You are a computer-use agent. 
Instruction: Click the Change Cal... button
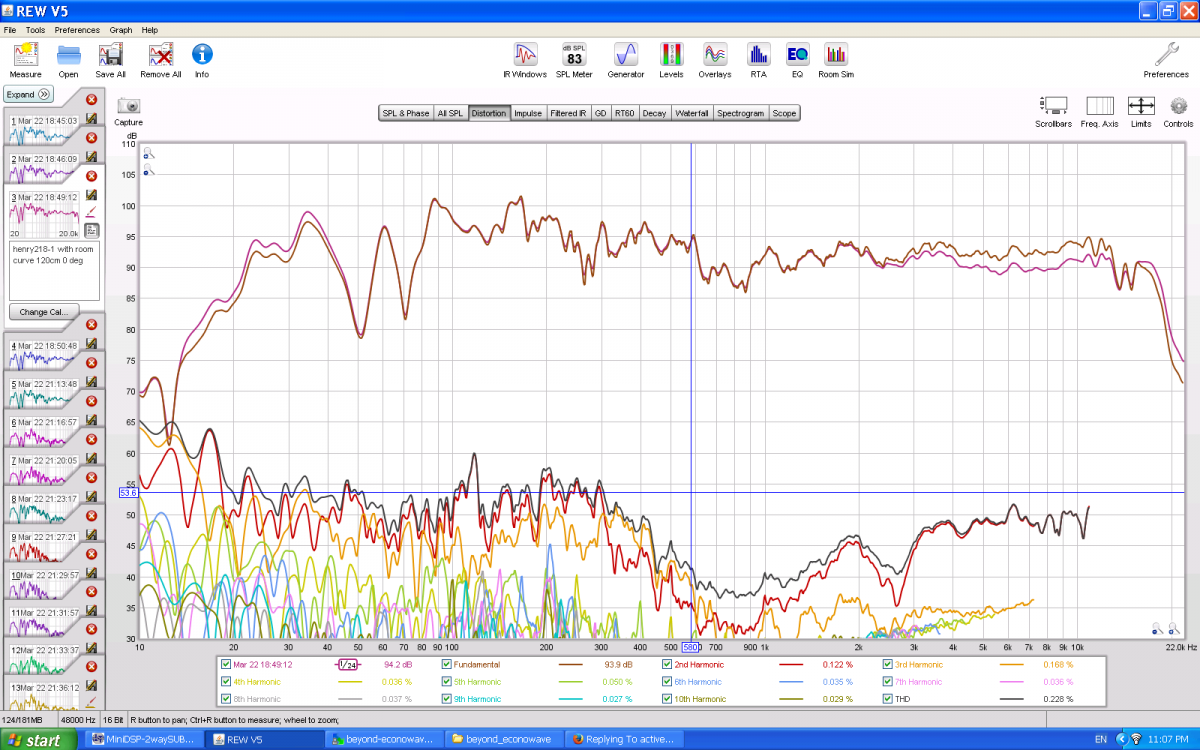pyautogui.click(x=43, y=311)
